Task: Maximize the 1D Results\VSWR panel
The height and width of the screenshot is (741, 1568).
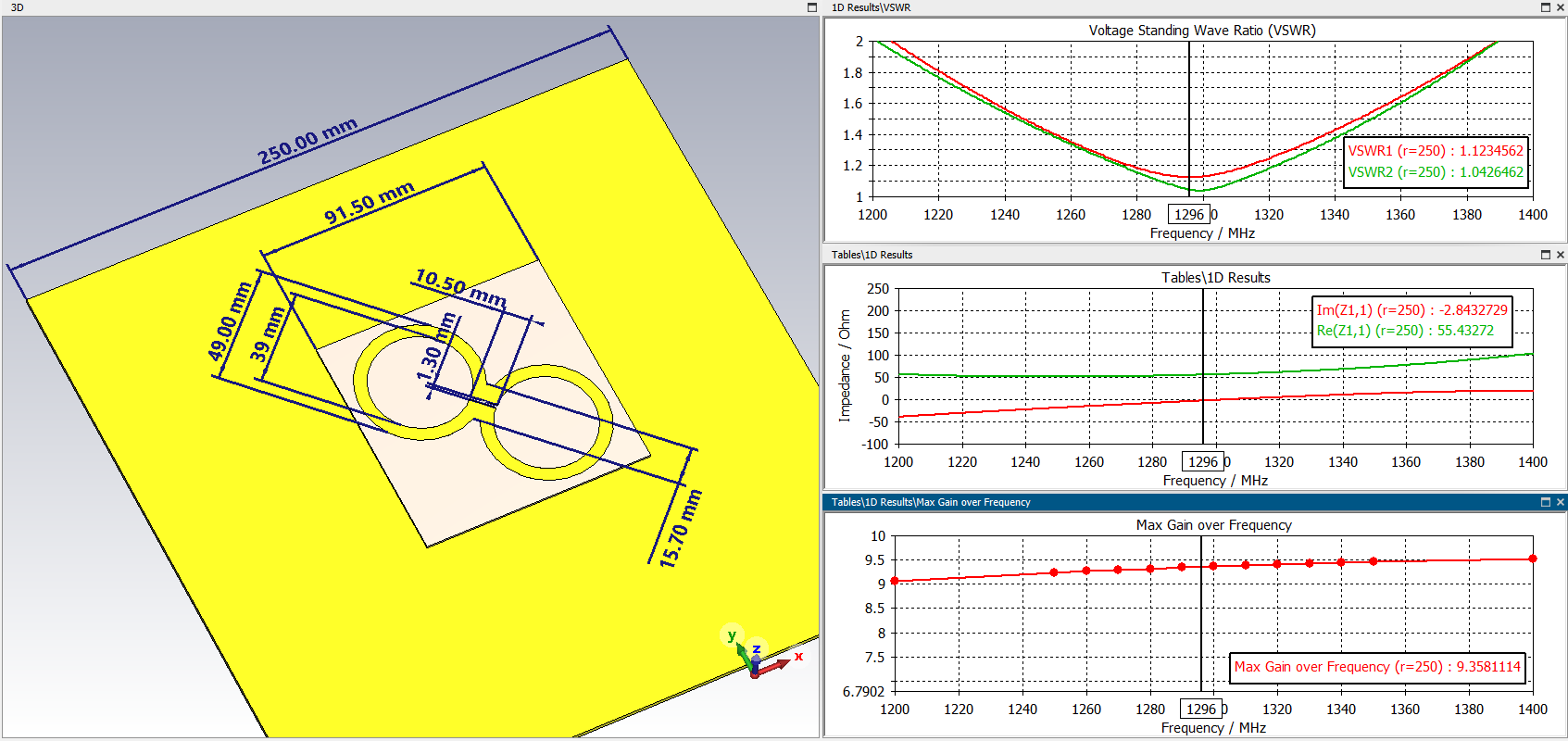Action: pyautogui.click(x=1545, y=7)
